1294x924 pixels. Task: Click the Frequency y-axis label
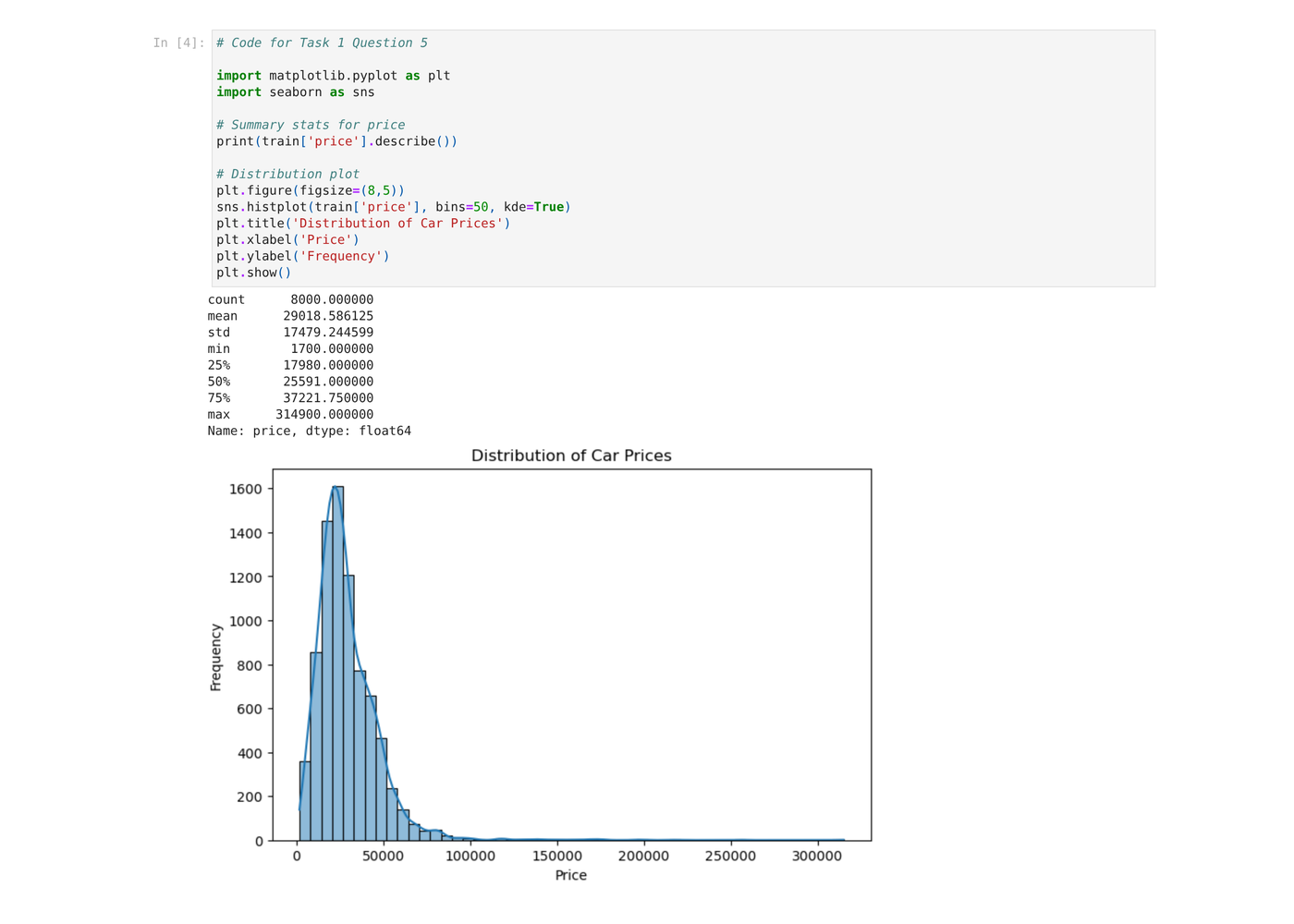click(x=216, y=657)
